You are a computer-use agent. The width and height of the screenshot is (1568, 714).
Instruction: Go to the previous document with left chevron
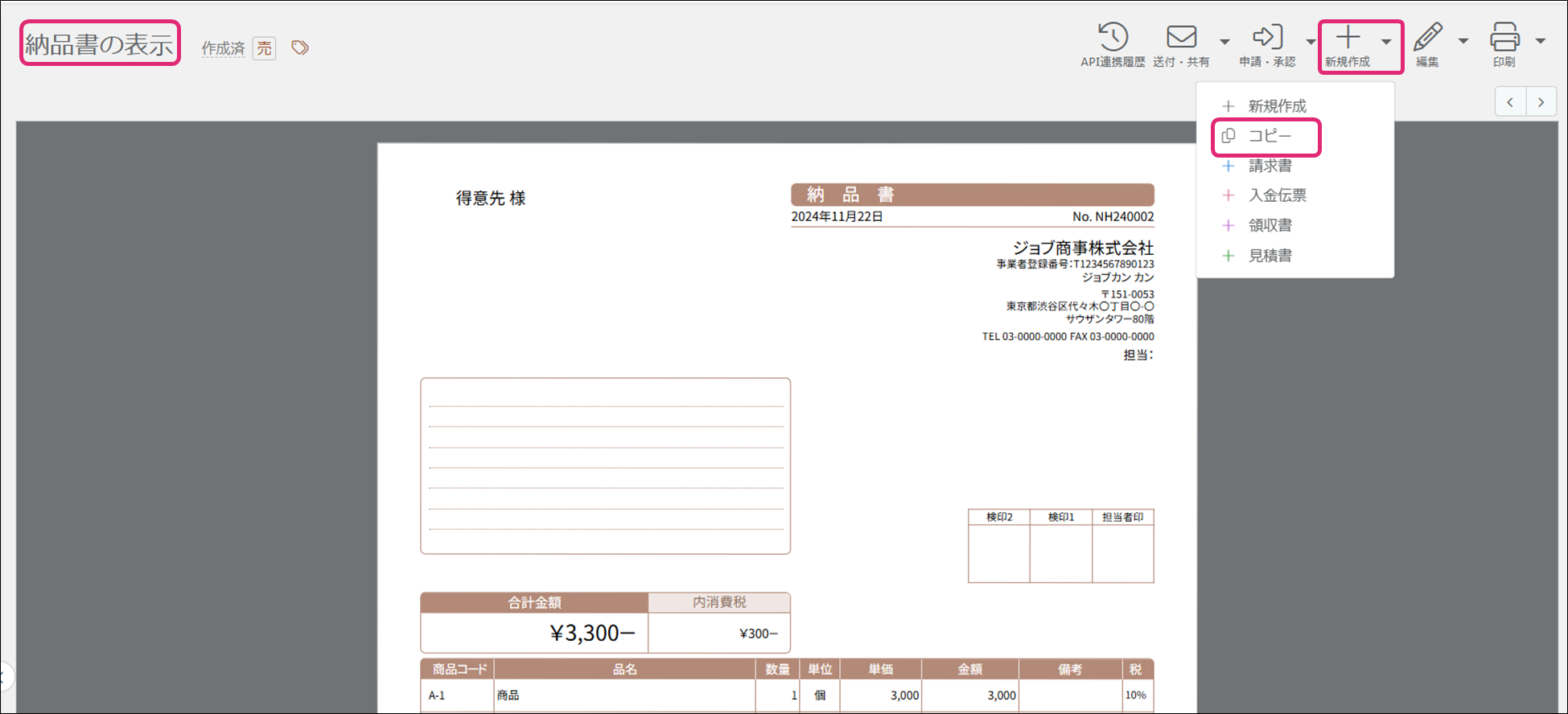point(1510,102)
